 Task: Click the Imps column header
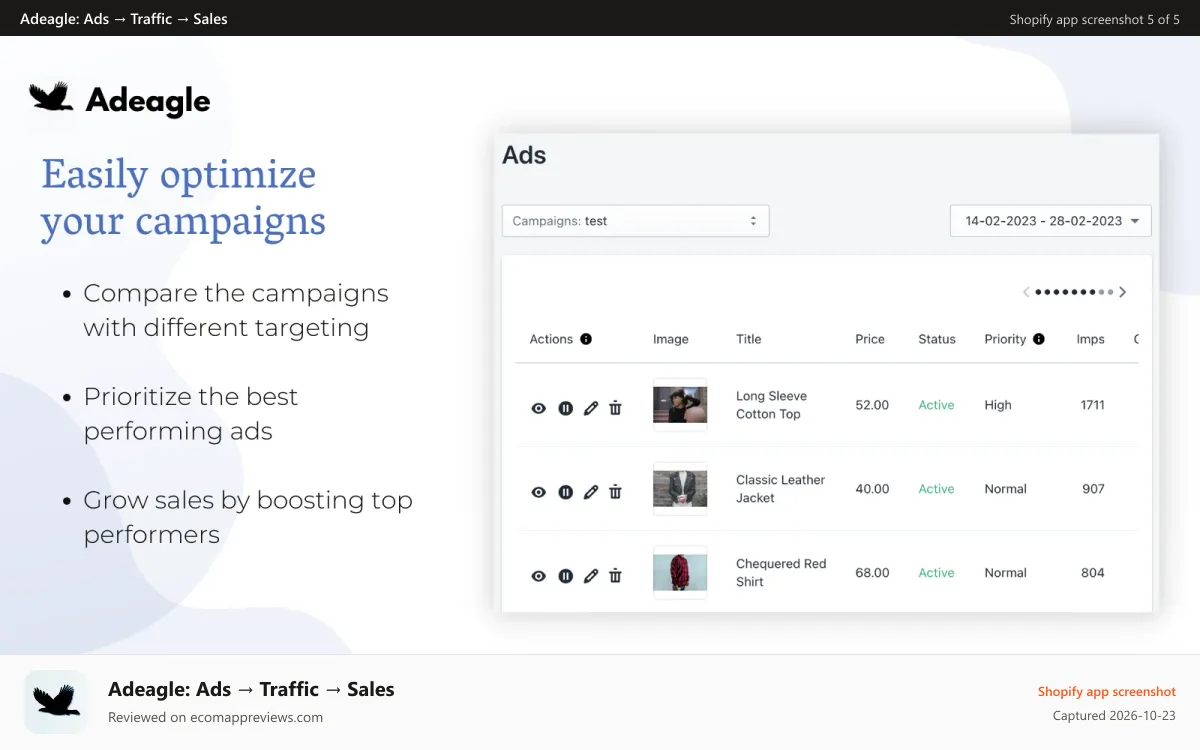coord(1091,339)
